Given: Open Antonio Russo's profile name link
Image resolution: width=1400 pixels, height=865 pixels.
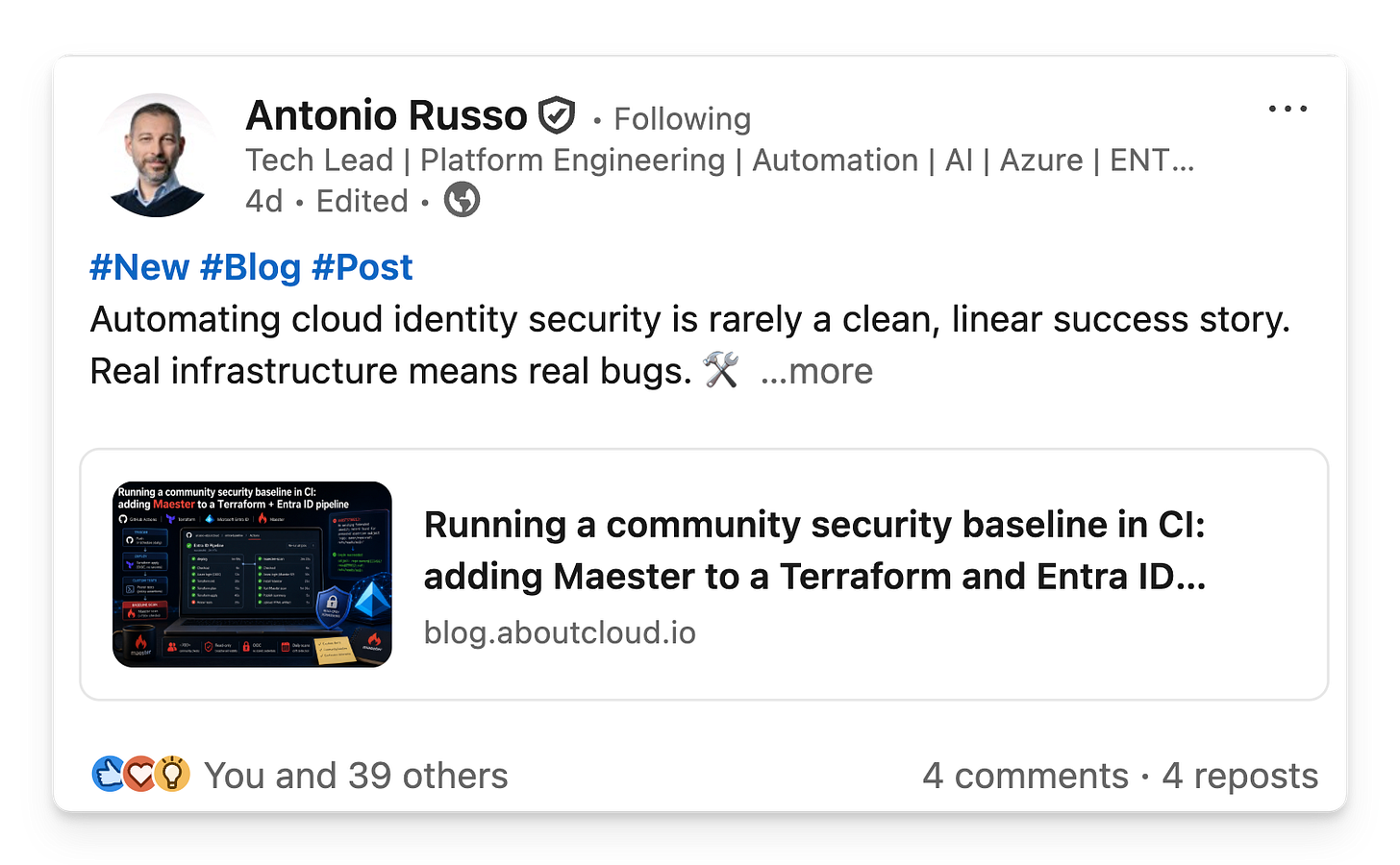Looking at the screenshot, I should click(387, 115).
